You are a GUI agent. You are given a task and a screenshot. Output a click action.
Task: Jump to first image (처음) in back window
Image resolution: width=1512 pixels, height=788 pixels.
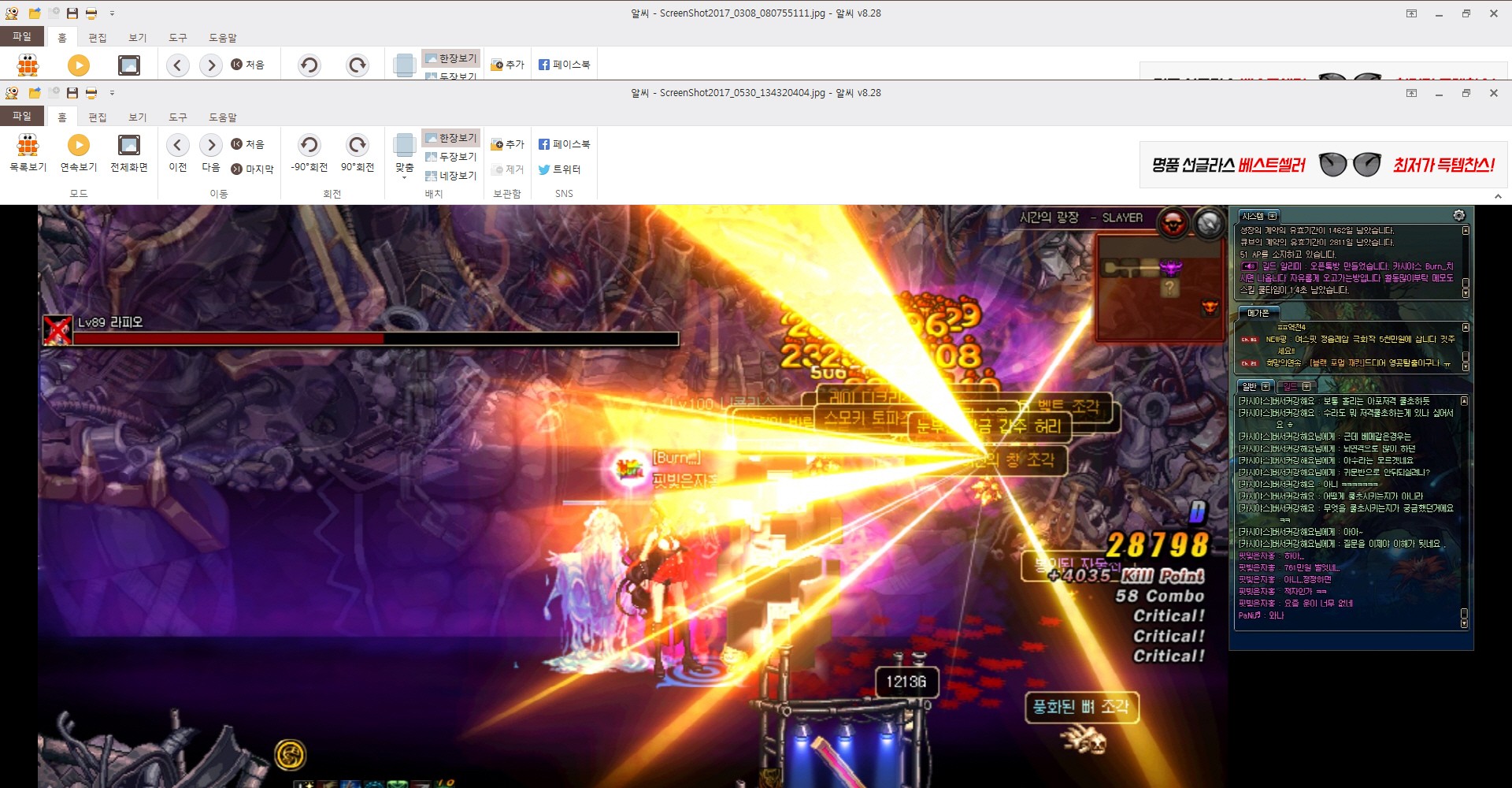coord(247,65)
